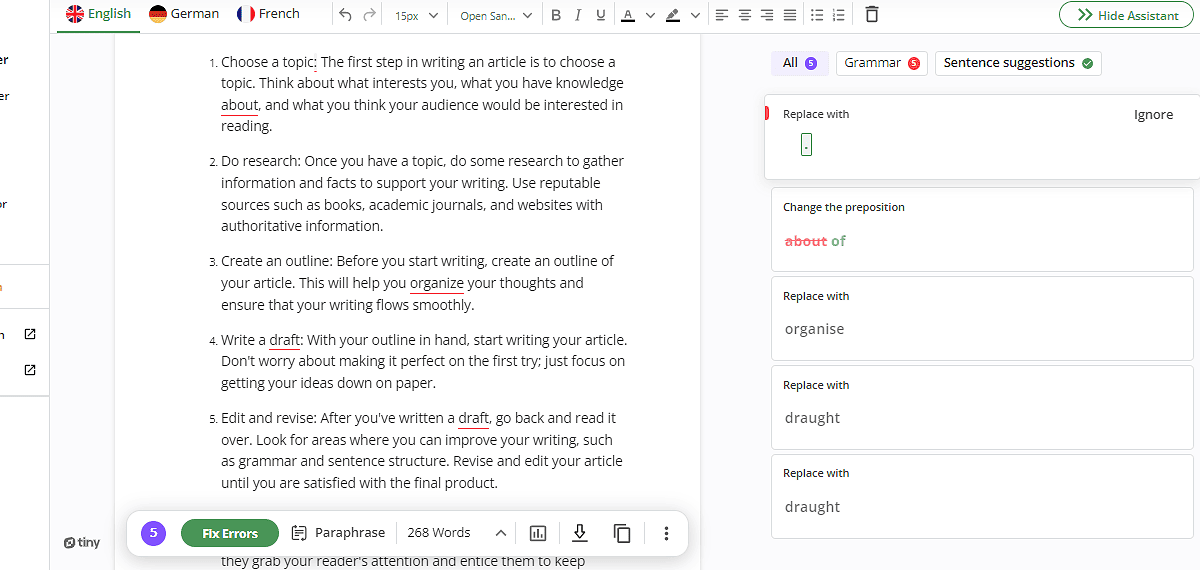The width and height of the screenshot is (1200, 570).
Task: Toggle bold formatting
Action: click(x=555, y=15)
